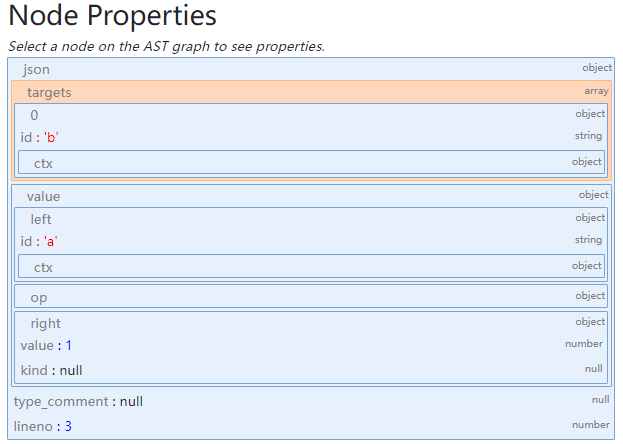Click the id 'b' property value

click(x=51, y=137)
